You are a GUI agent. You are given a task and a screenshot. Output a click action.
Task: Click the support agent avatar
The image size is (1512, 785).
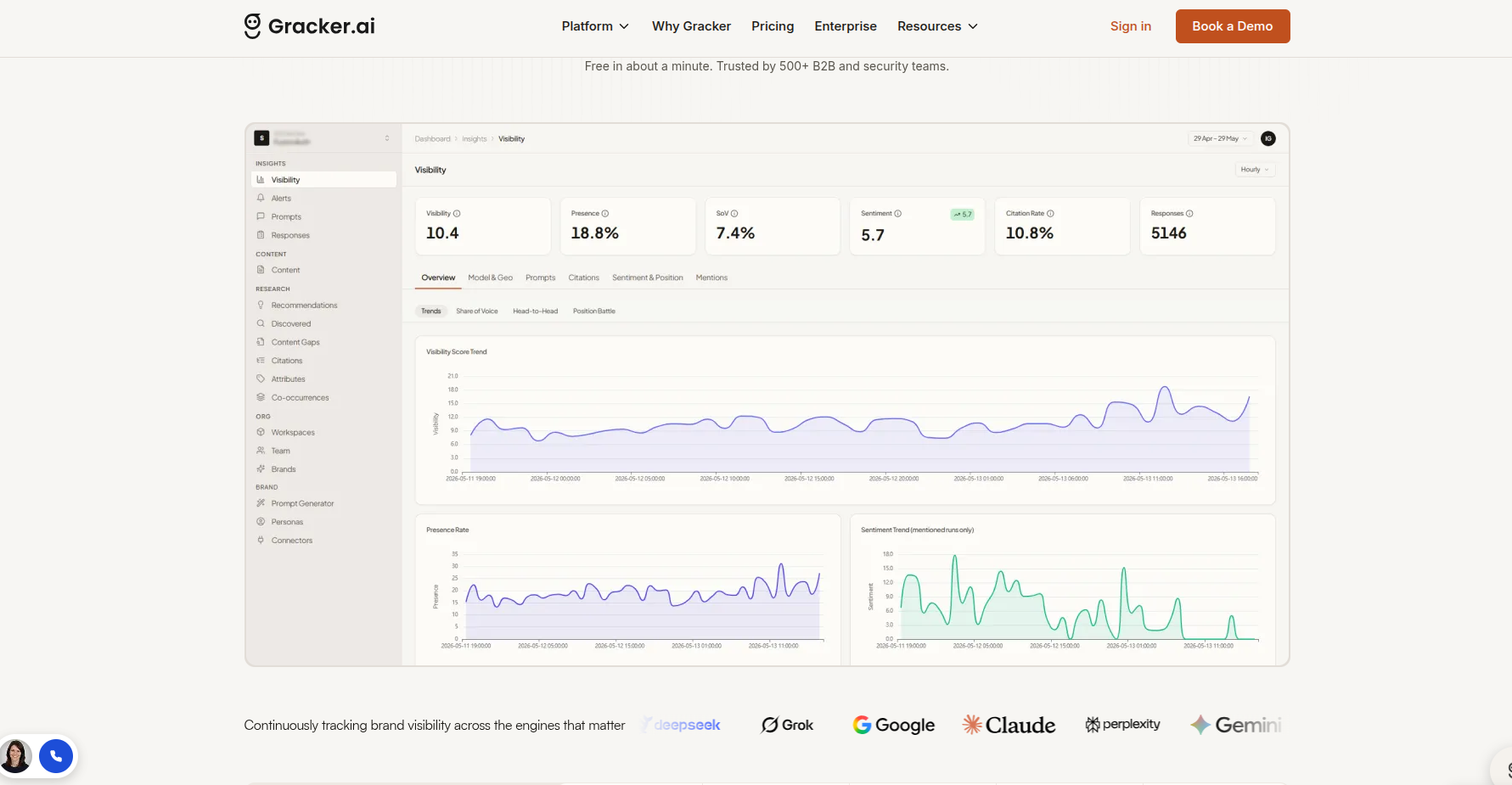tap(16, 756)
